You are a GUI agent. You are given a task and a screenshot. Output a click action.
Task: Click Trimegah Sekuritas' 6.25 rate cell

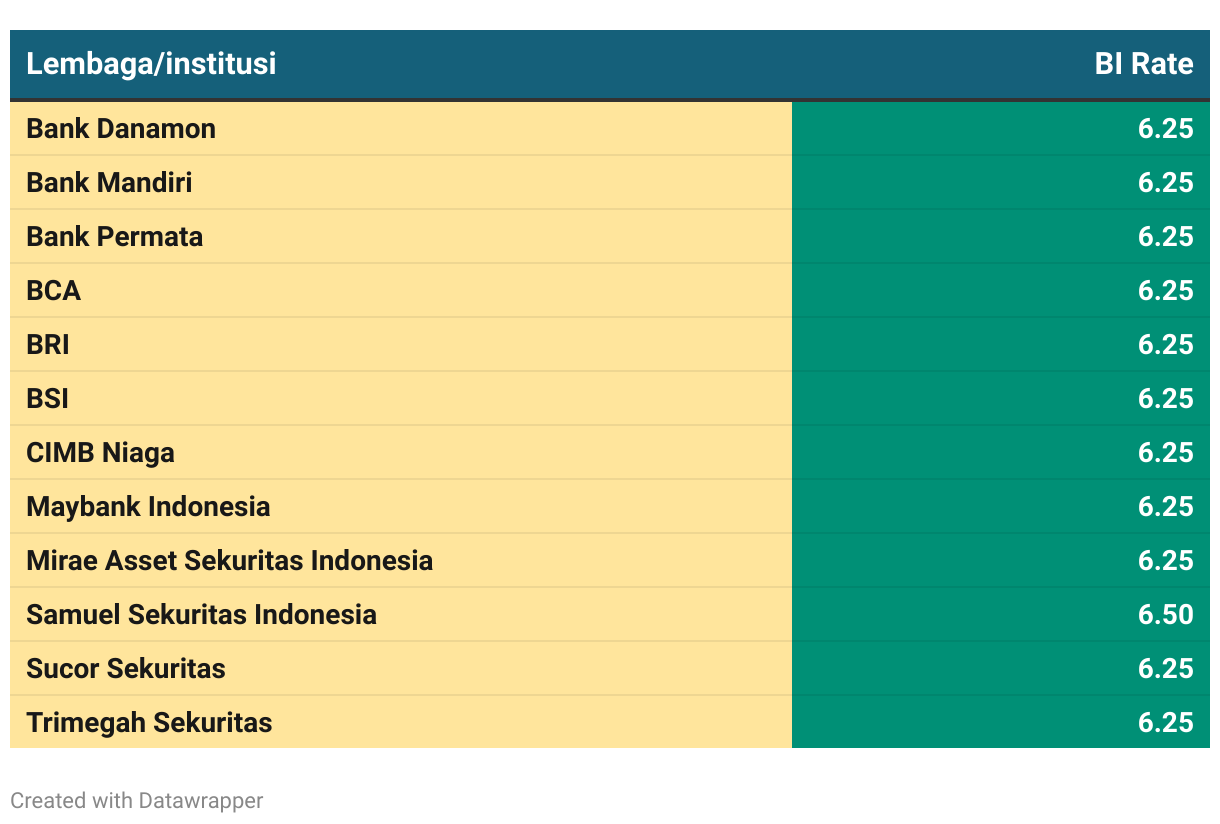1165,723
